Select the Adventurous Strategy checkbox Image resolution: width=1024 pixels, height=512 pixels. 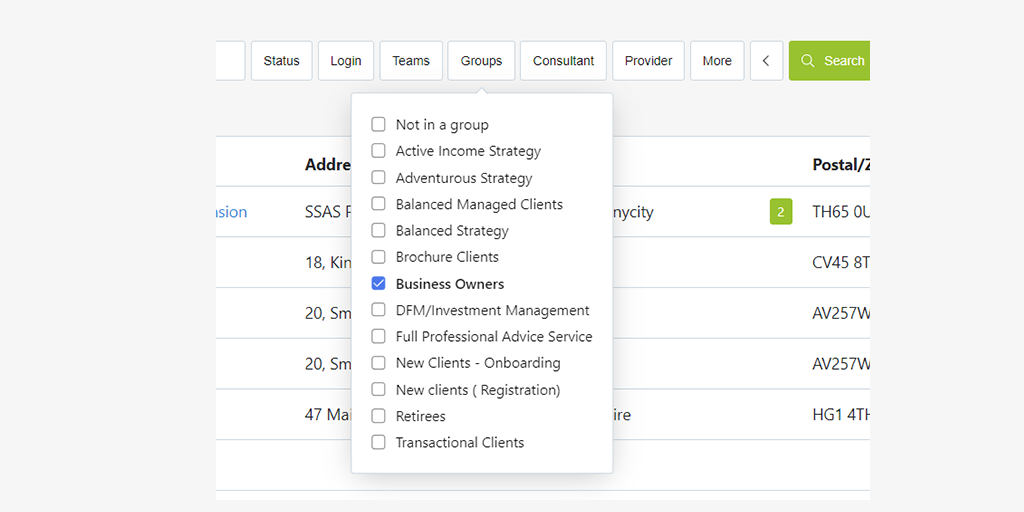(379, 178)
